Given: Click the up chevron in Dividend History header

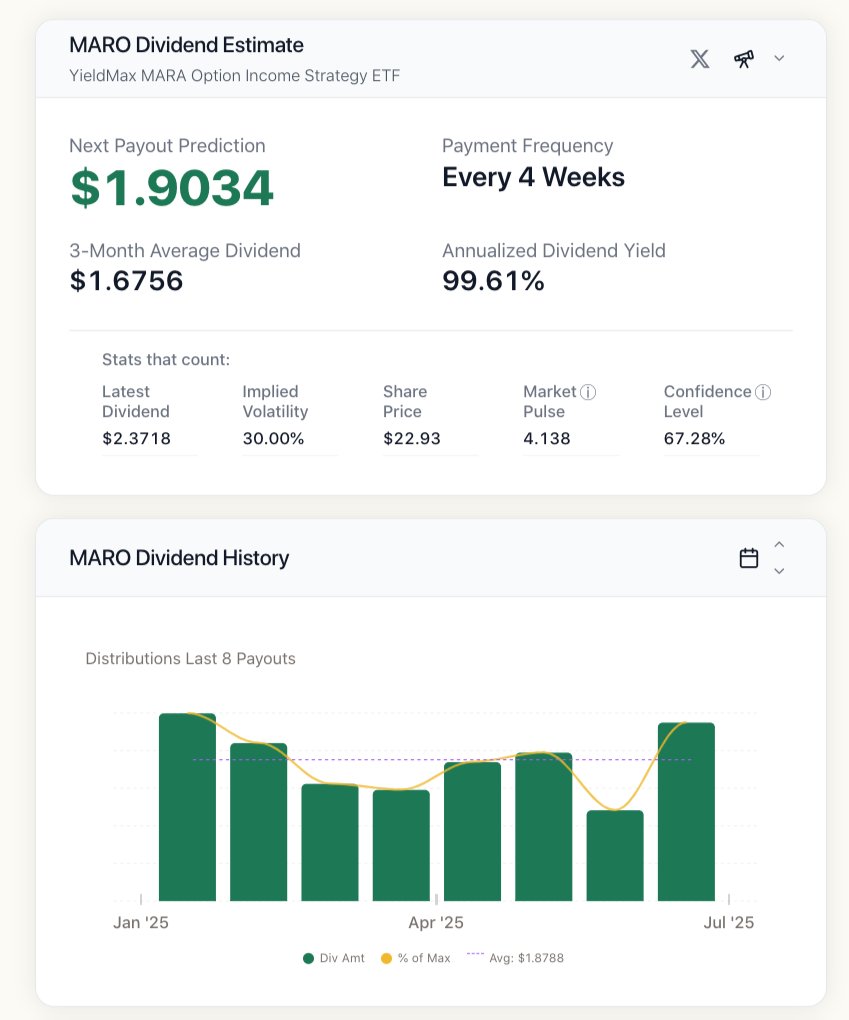Looking at the screenshot, I should 779,544.
